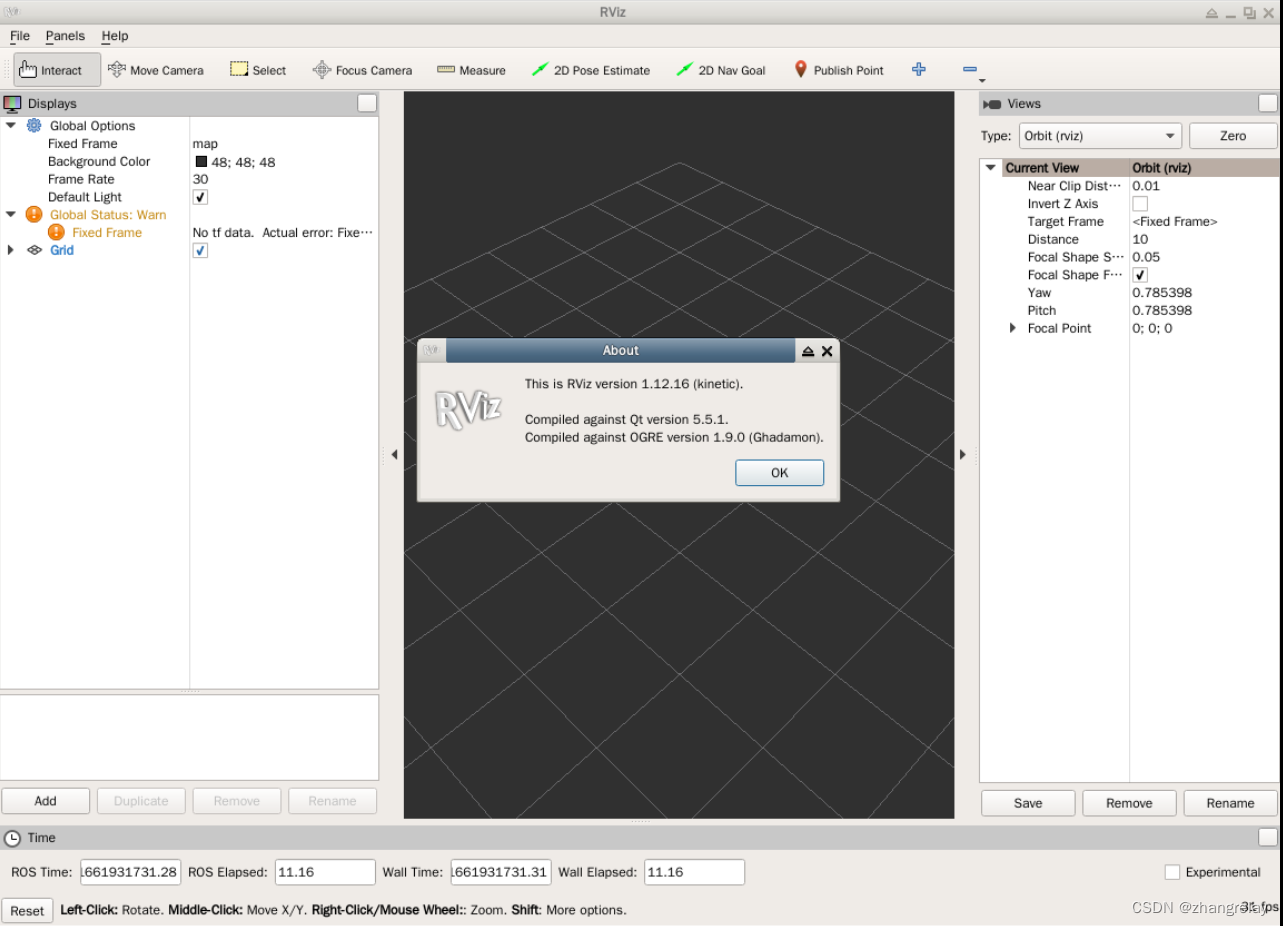
Task: Collapse the right panel with the arrow handle
Action: [963, 455]
